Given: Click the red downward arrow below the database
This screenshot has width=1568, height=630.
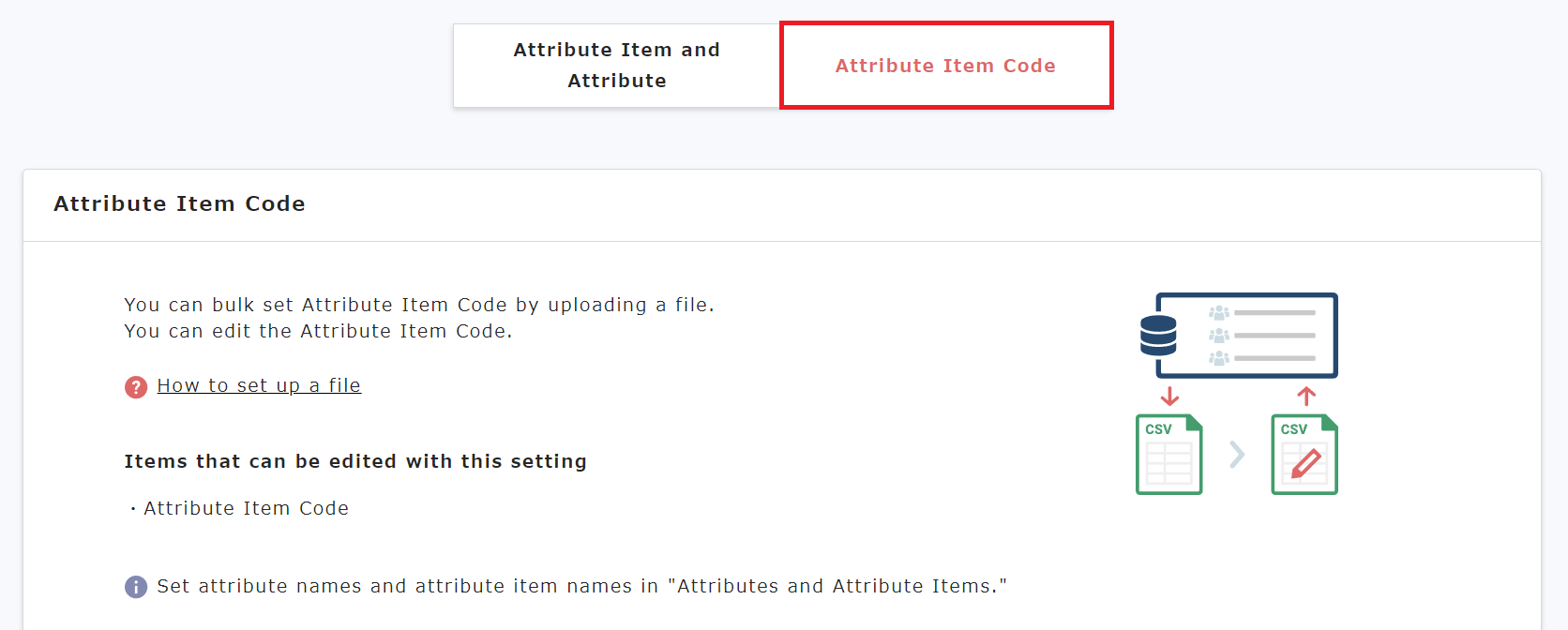Looking at the screenshot, I should (x=1169, y=397).
